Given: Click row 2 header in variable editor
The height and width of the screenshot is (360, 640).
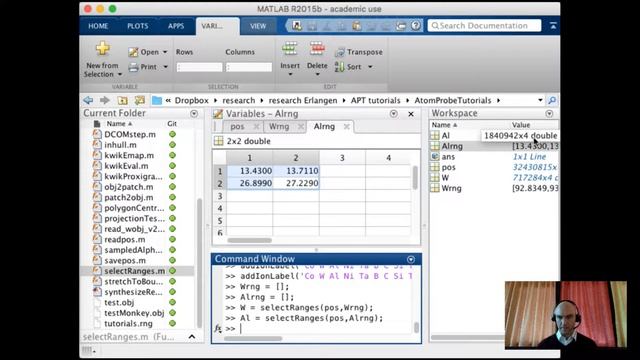Looking at the screenshot, I should click(220, 183).
